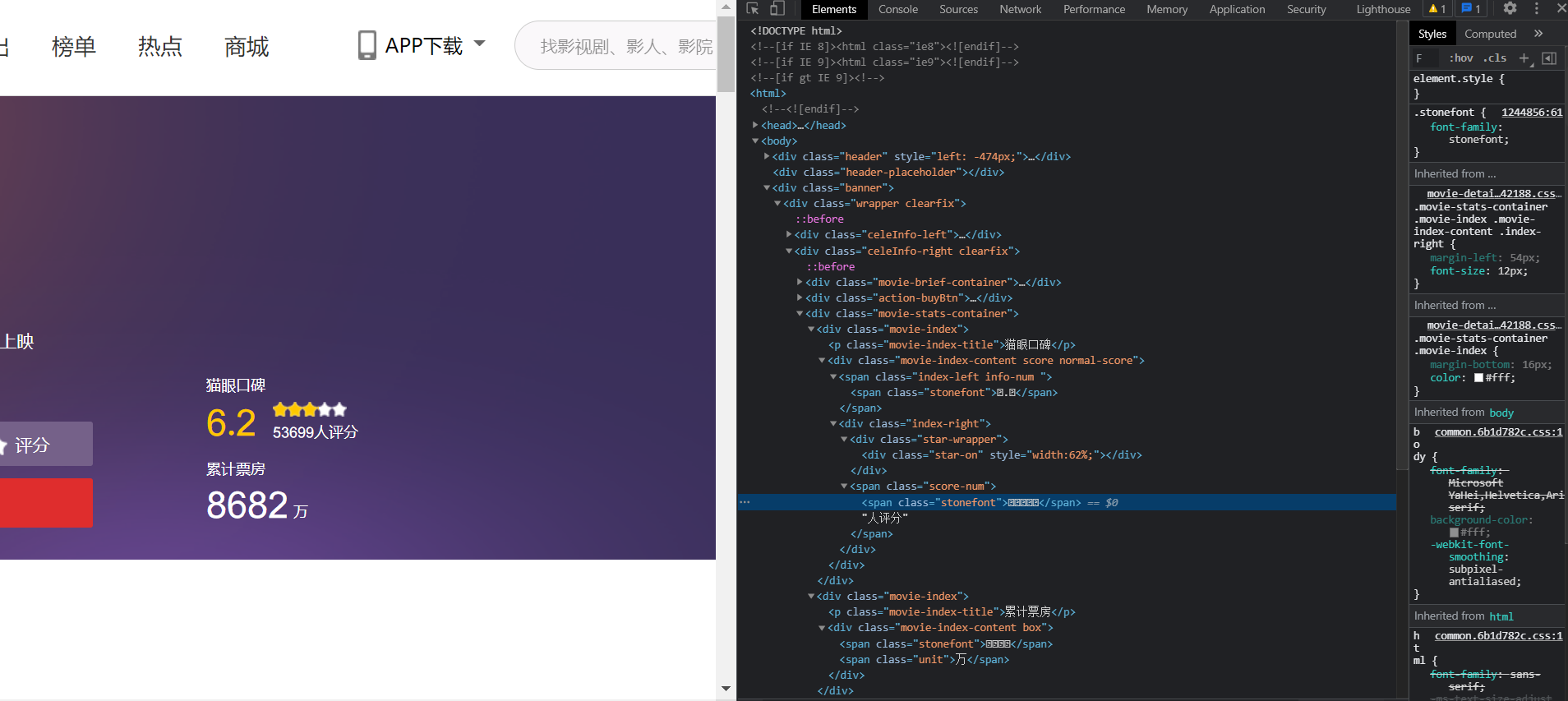
Task: Open DevTools settings gear
Action: (x=1510, y=8)
